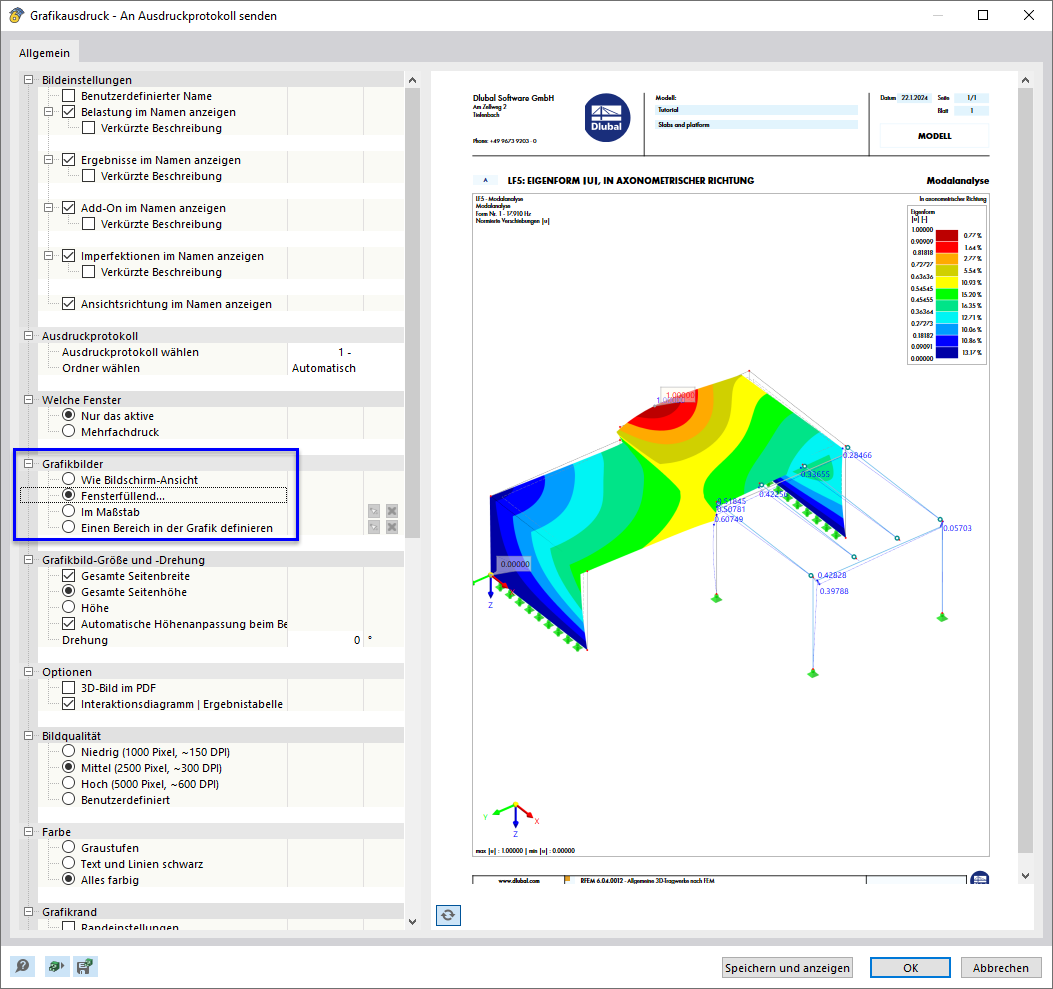Click the coordinate axes icon in preview

514,819
